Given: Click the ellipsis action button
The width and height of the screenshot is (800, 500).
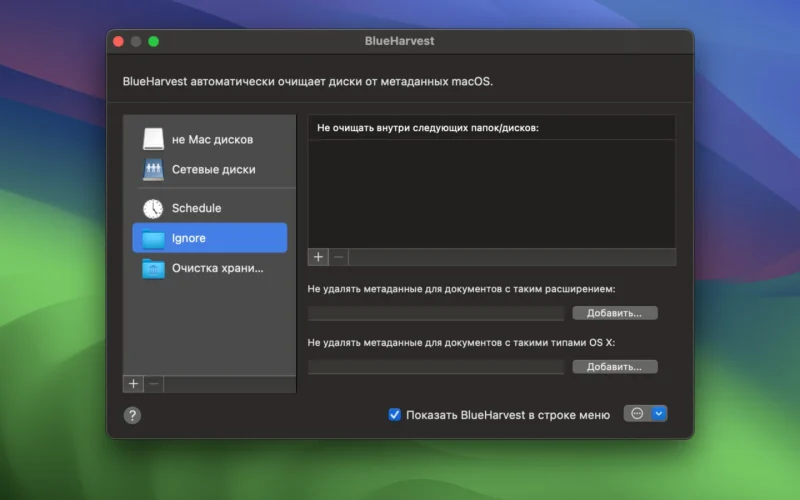Looking at the screenshot, I should [x=637, y=413].
